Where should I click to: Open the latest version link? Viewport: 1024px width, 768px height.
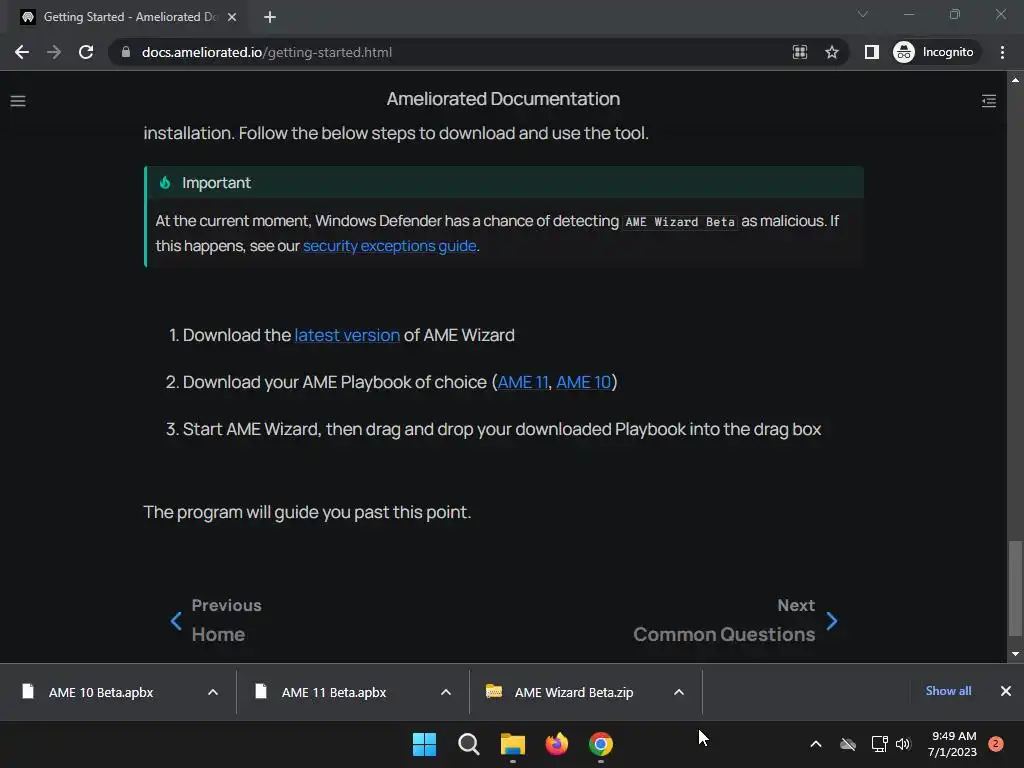[x=347, y=335]
